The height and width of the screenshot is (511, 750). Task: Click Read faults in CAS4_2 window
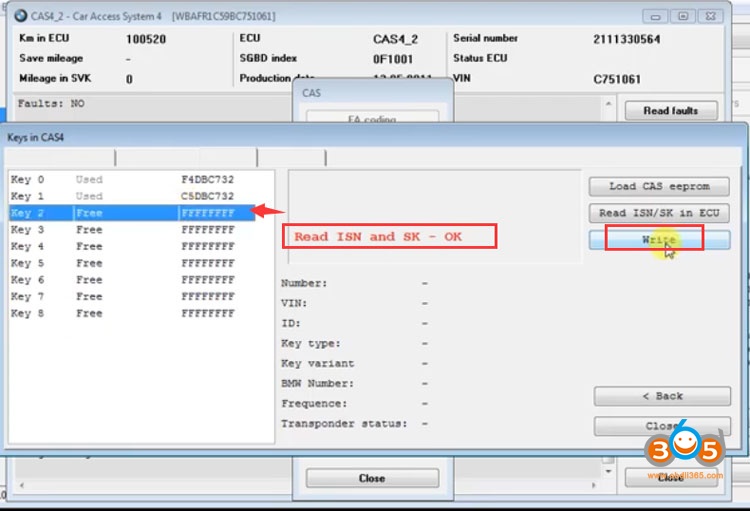pos(671,111)
